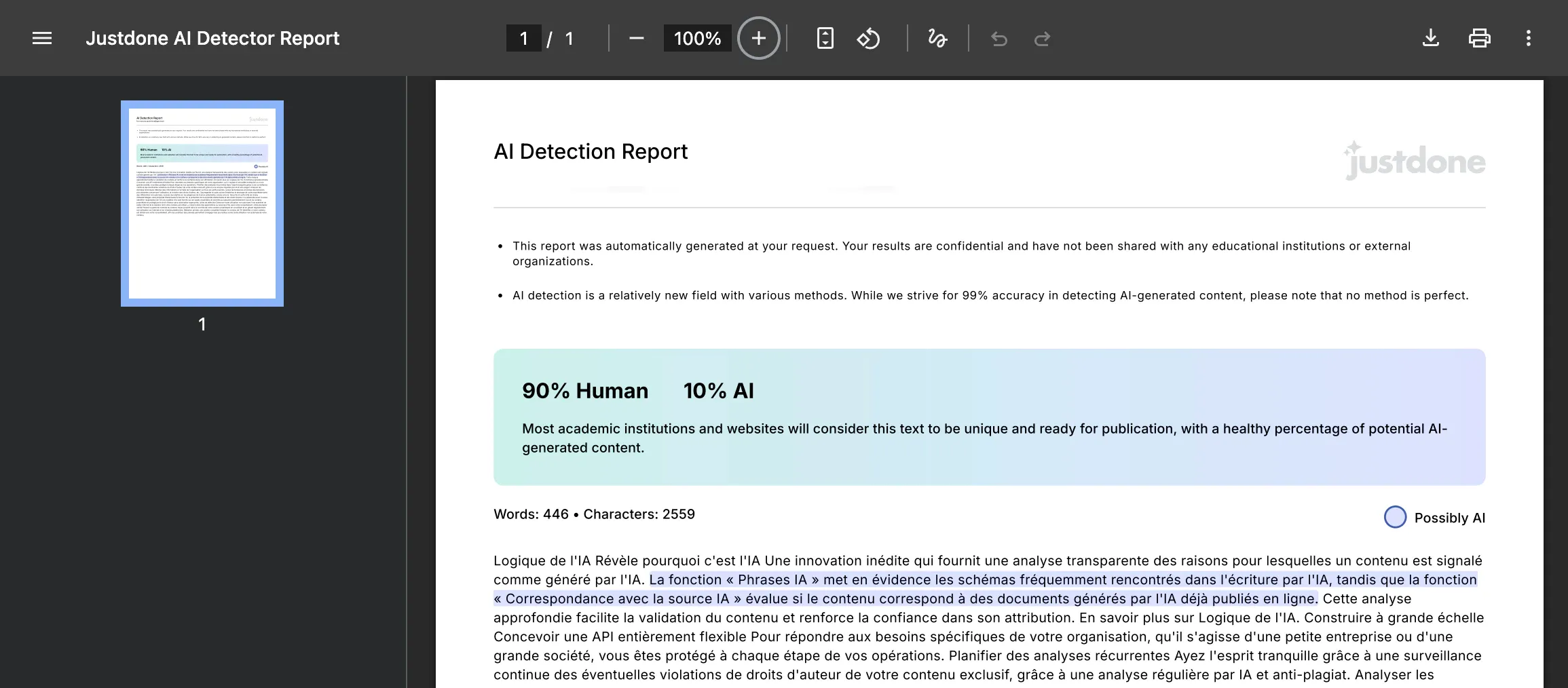1568x688 pixels.
Task: Open the three-dot more actions menu
Action: pos(1528,38)
